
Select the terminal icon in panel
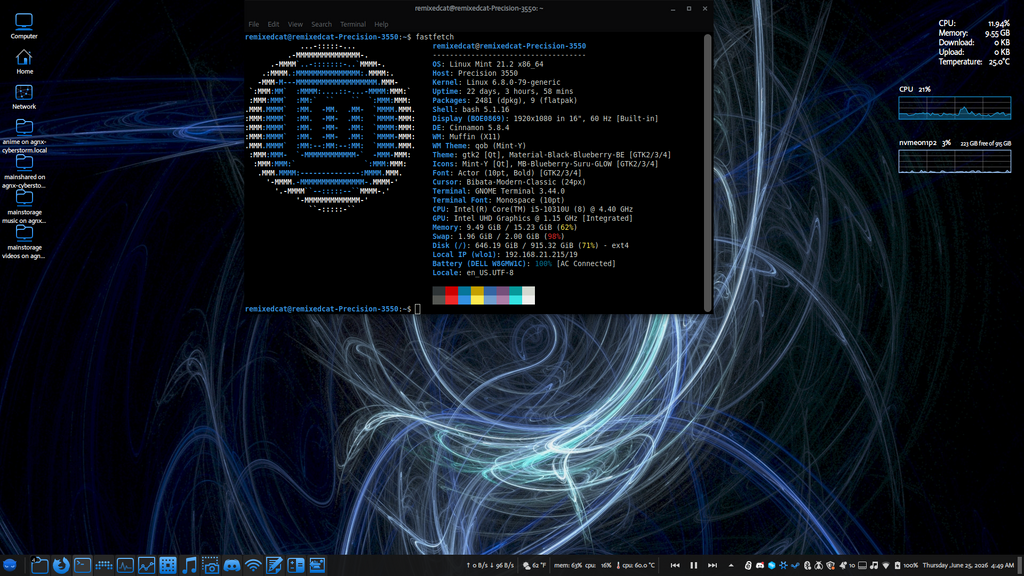pos(82,565)
